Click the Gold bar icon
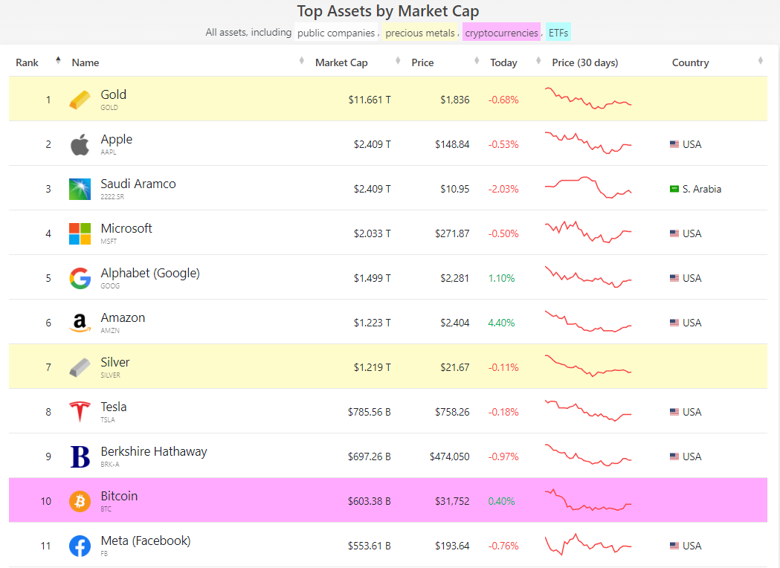This screenshot has height=568, width=780. click(80, 100)
